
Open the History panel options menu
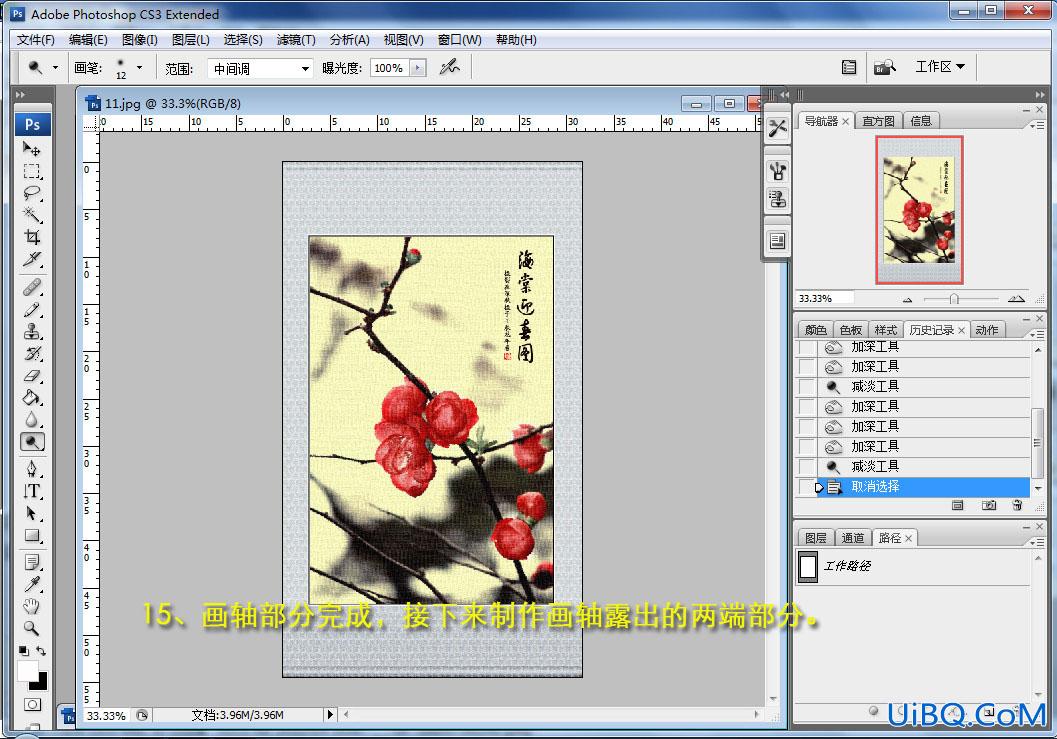click(1037, 334)
